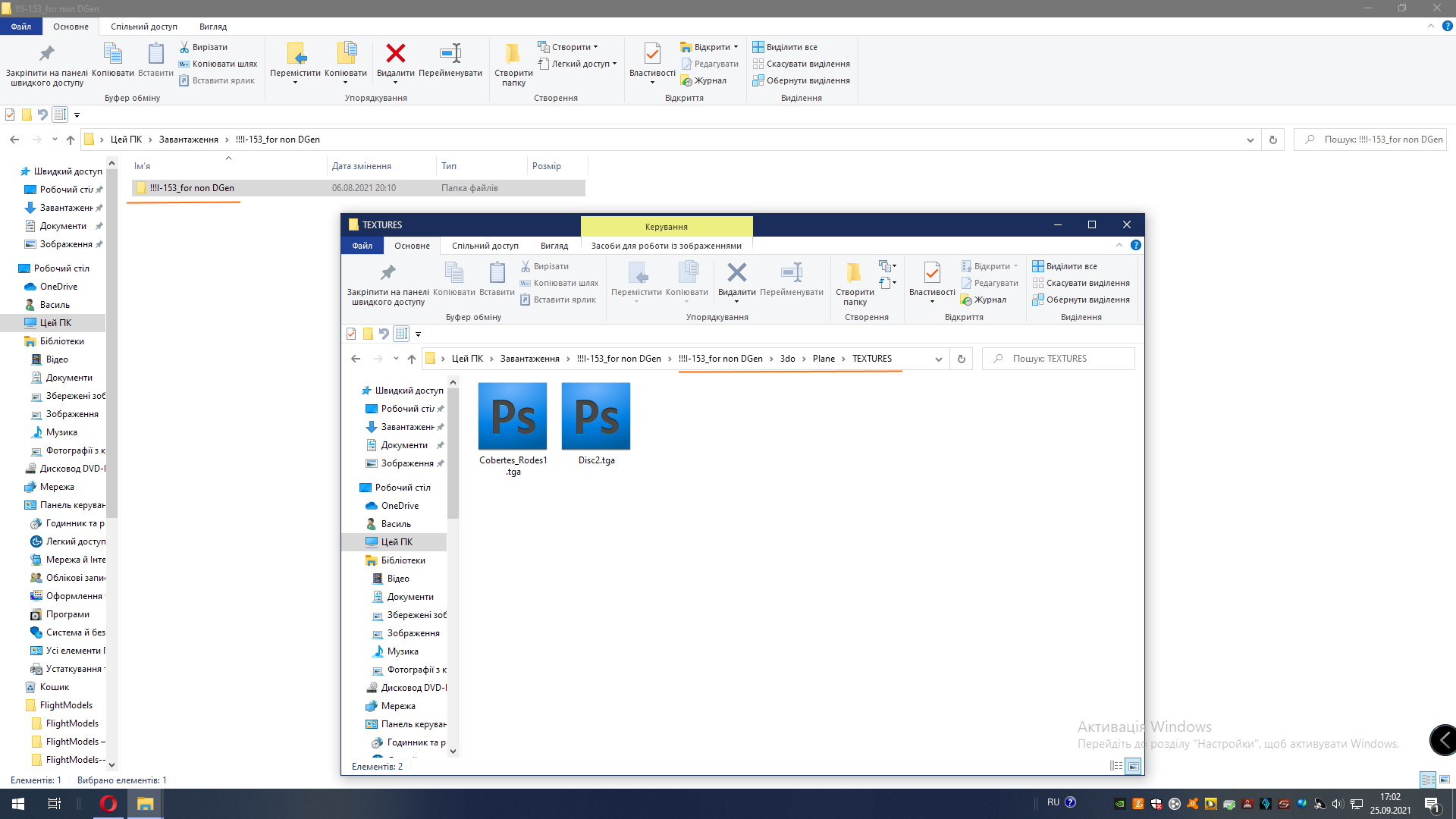Click Rename (Перейменувати) icon in back window ribbon
This screenshot has height=819, width=1456.
point(450,54)
